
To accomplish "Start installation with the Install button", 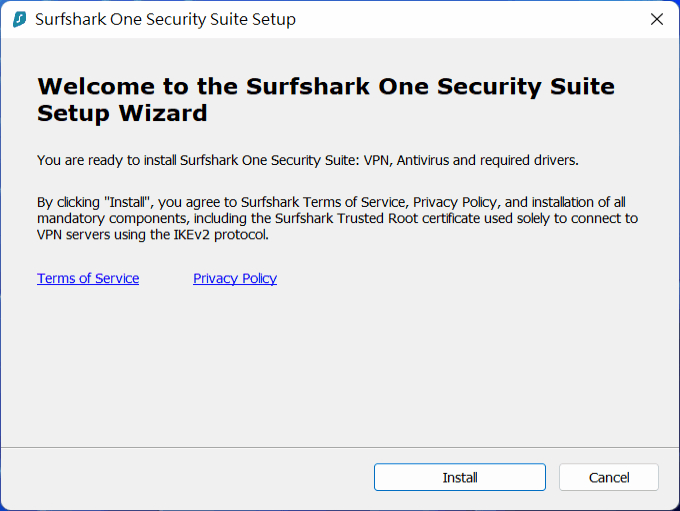I will pos(460,477).
